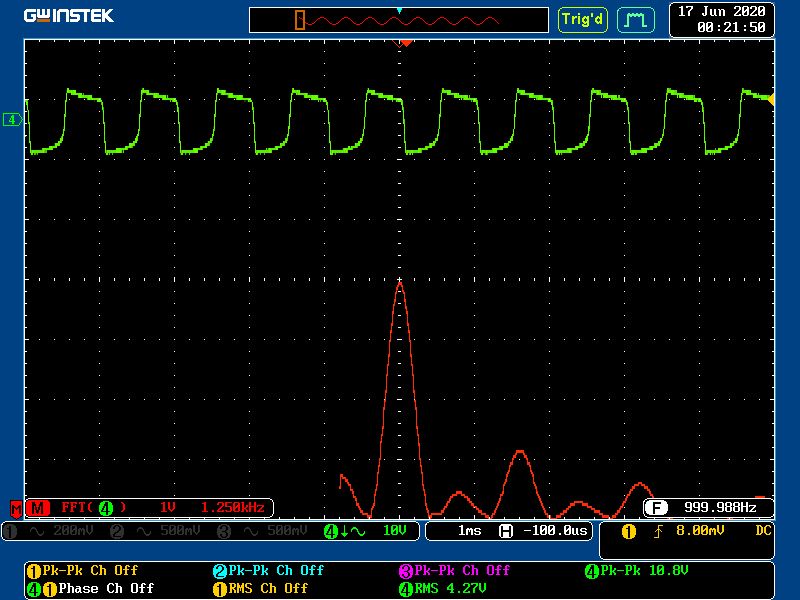800x600 pixels.
Task: Click the channel 1 number indicator
Action: (11, 531)
